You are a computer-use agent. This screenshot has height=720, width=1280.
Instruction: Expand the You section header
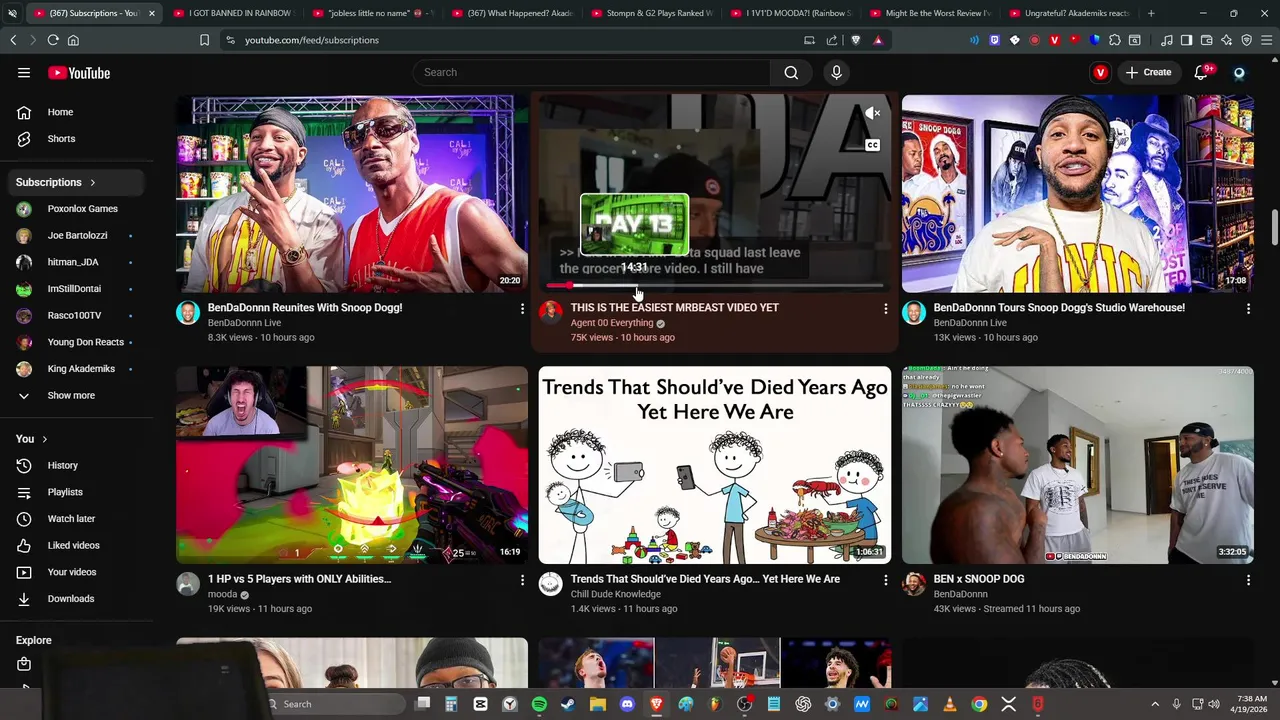[x=32, y=439]
